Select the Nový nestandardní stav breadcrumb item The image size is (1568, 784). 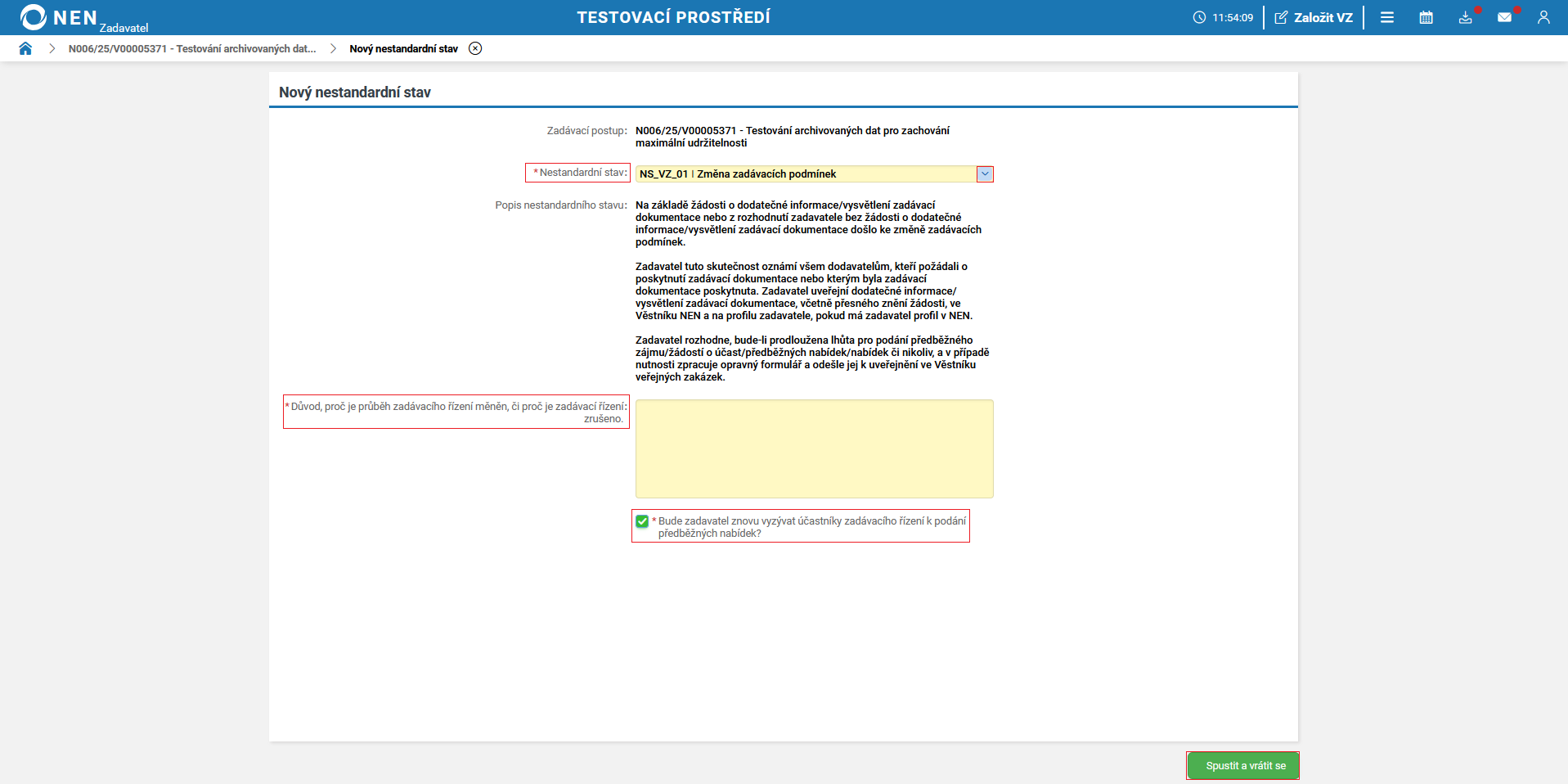402,48
